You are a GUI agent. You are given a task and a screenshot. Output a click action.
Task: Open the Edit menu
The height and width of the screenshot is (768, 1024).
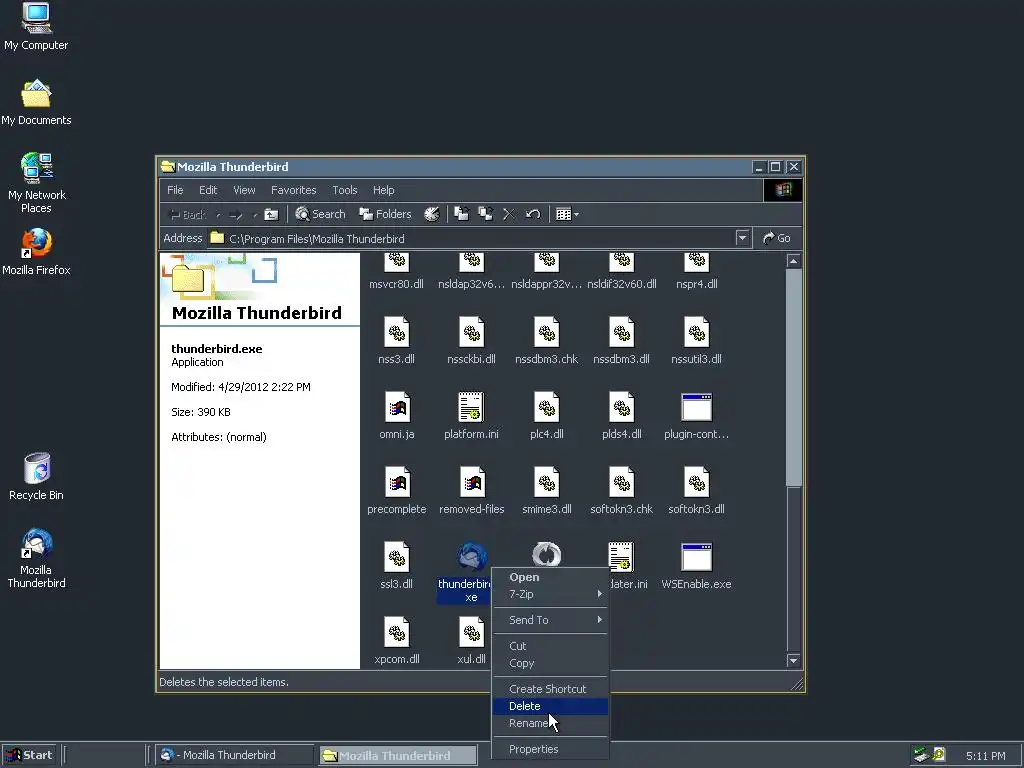[x=208, y=190]
